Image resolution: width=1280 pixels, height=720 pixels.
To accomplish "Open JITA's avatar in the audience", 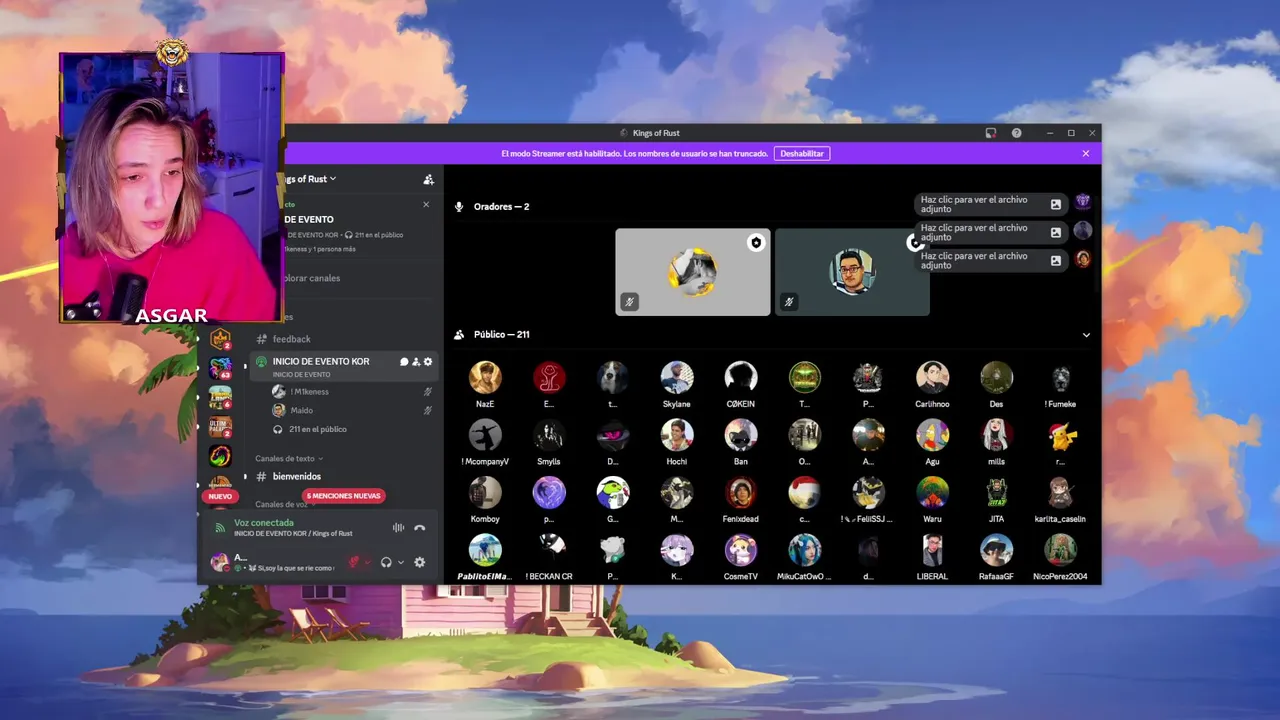I will (x=996, y=492).
